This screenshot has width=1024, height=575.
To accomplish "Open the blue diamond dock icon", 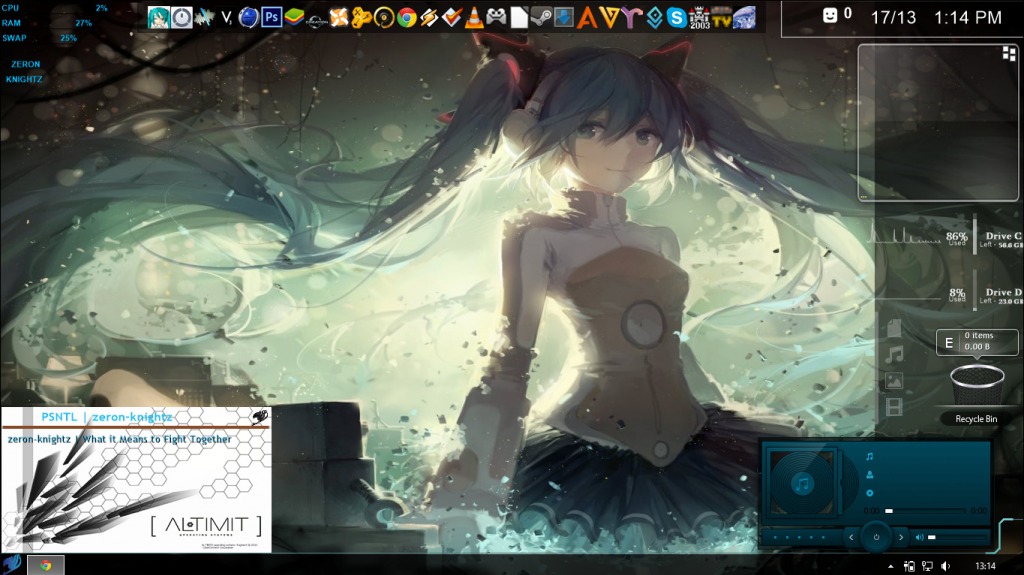I will click(x=654, y=18).
